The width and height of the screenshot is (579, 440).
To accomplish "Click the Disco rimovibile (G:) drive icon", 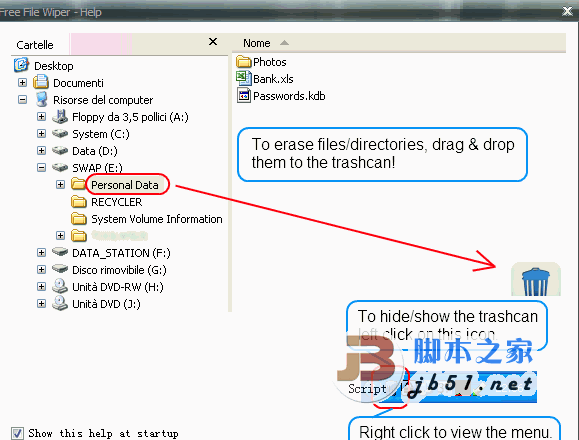I will point(60,269).
